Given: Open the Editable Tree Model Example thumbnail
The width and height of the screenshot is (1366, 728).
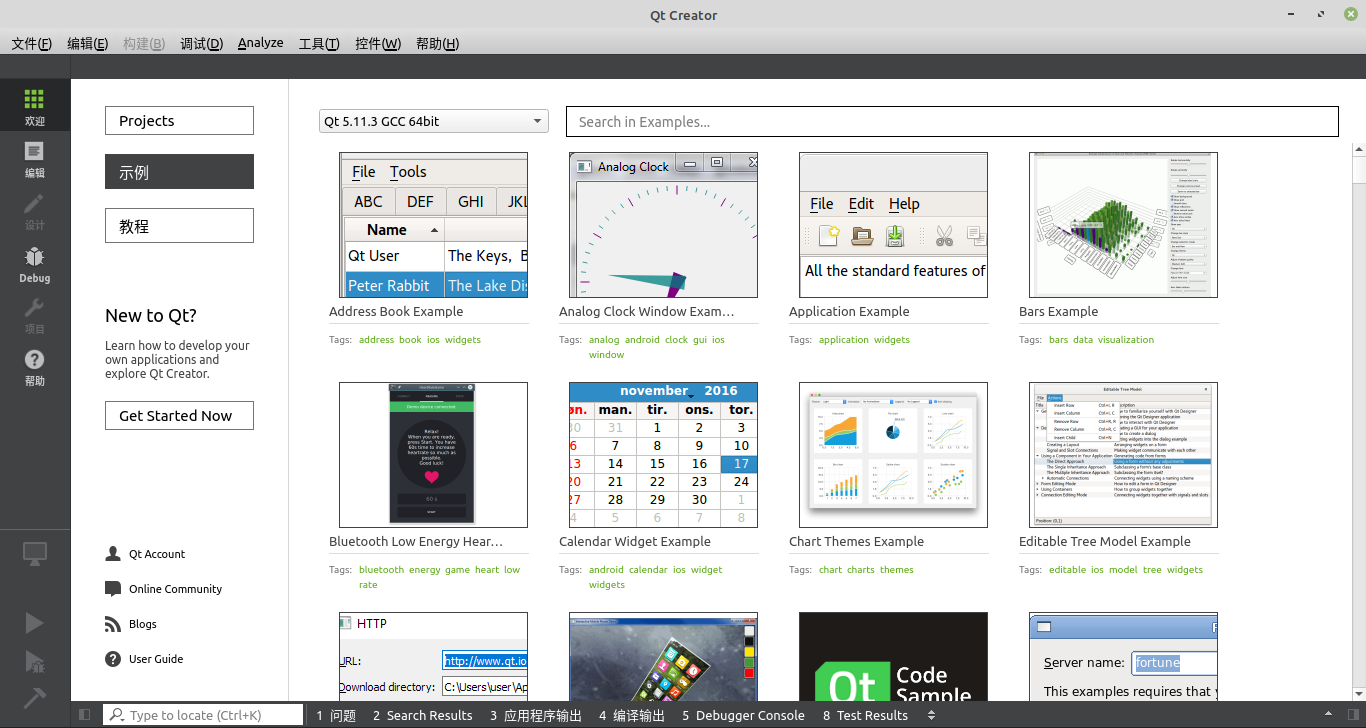Looking at the screenshot, I should coord(1123,455).
